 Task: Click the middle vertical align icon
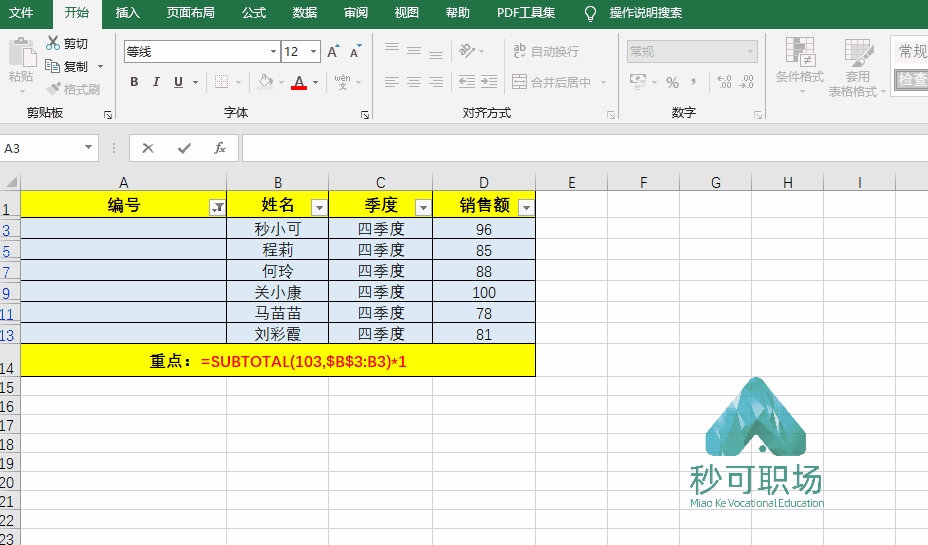click(414, 51)
